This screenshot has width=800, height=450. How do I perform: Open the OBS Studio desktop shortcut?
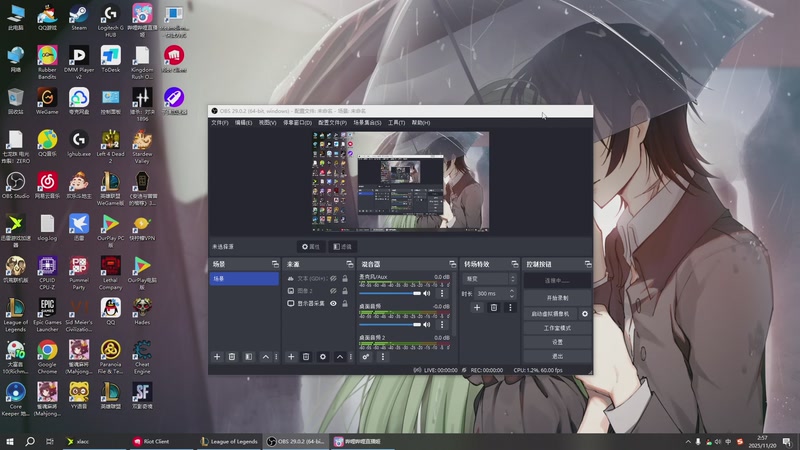coord(15,186)
